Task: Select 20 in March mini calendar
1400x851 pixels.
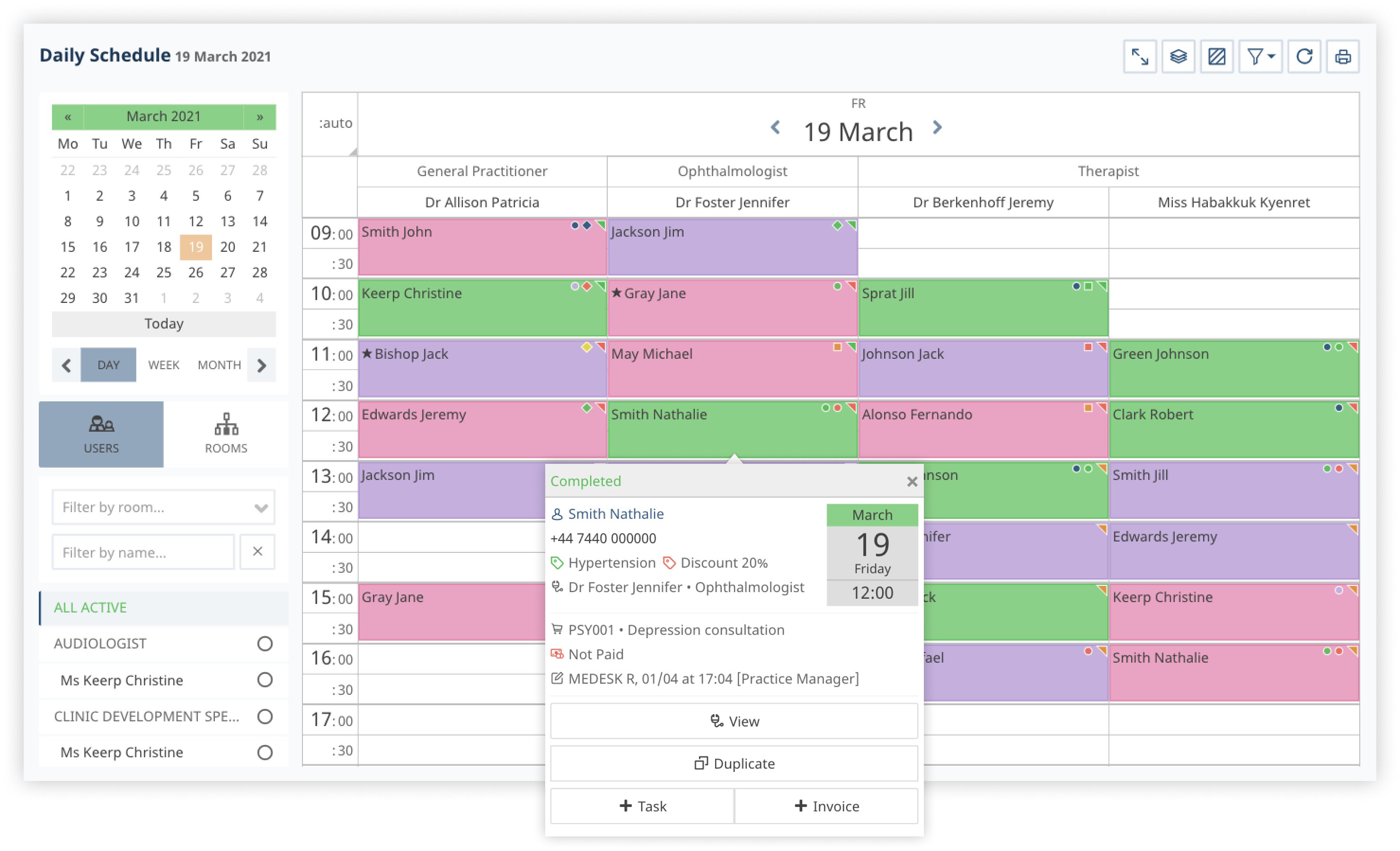Action: point(228,247)
